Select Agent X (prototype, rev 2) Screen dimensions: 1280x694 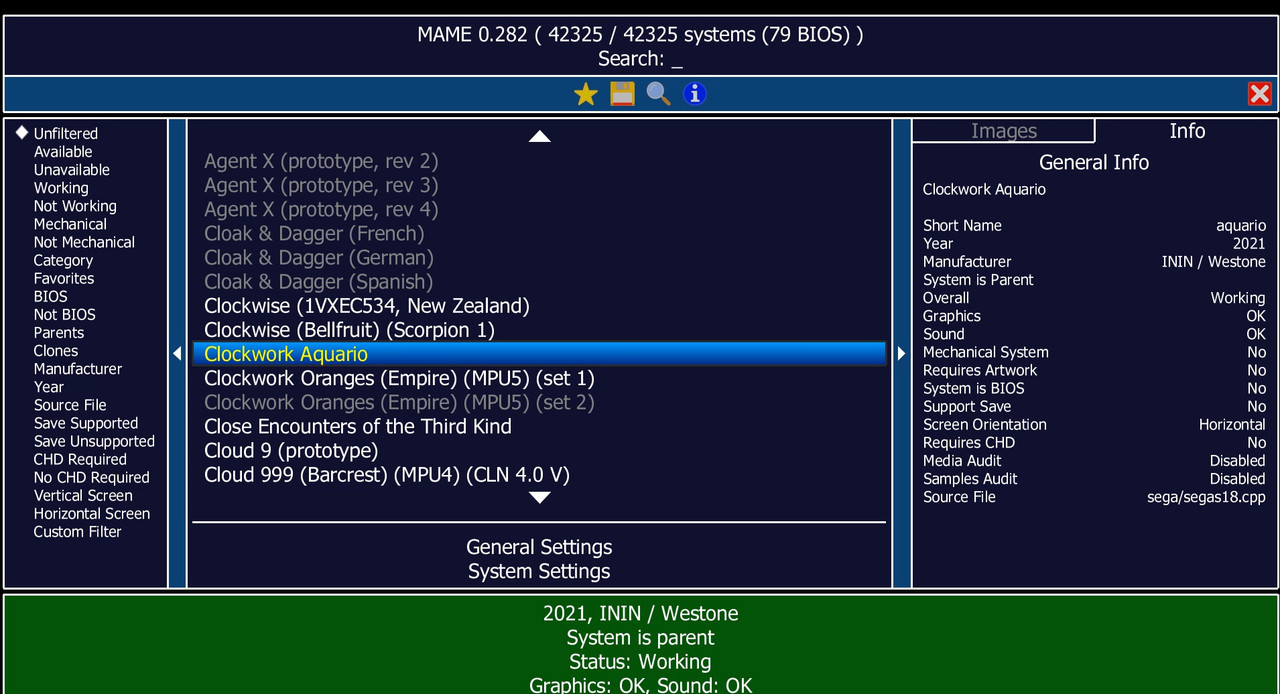click(x=539, y=161)
